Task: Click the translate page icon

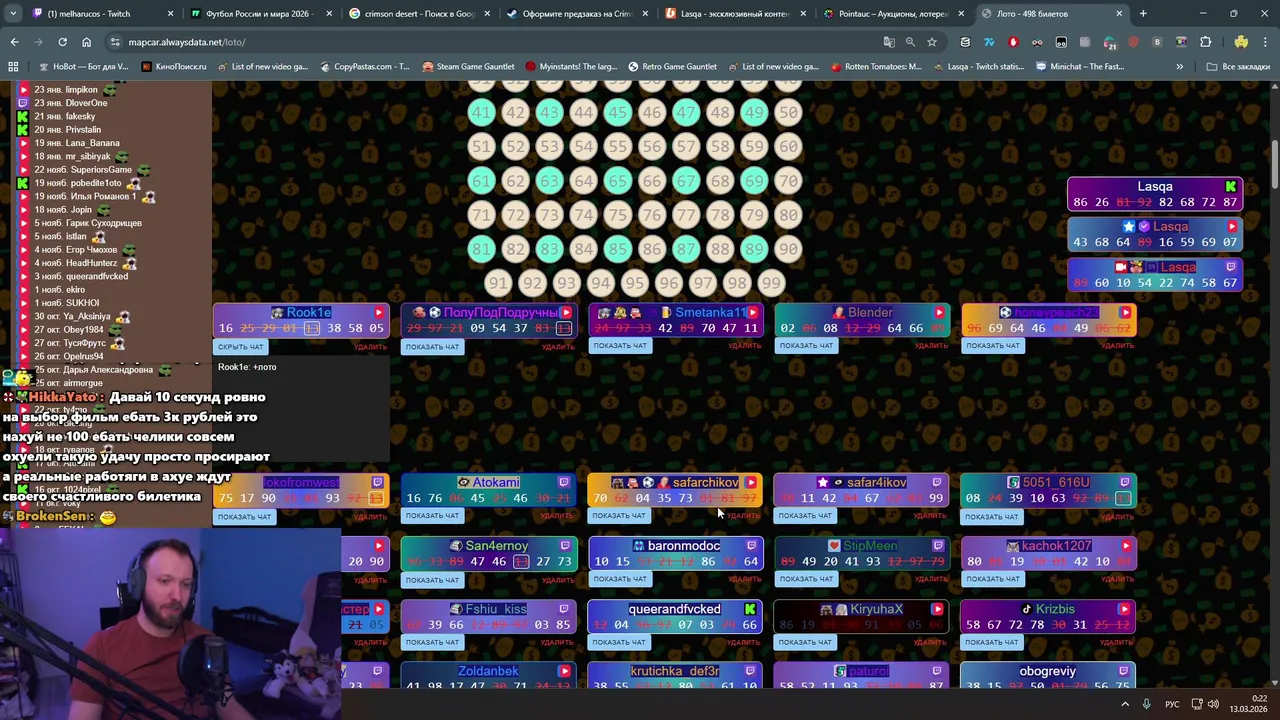Action: [x=889, y=42]
